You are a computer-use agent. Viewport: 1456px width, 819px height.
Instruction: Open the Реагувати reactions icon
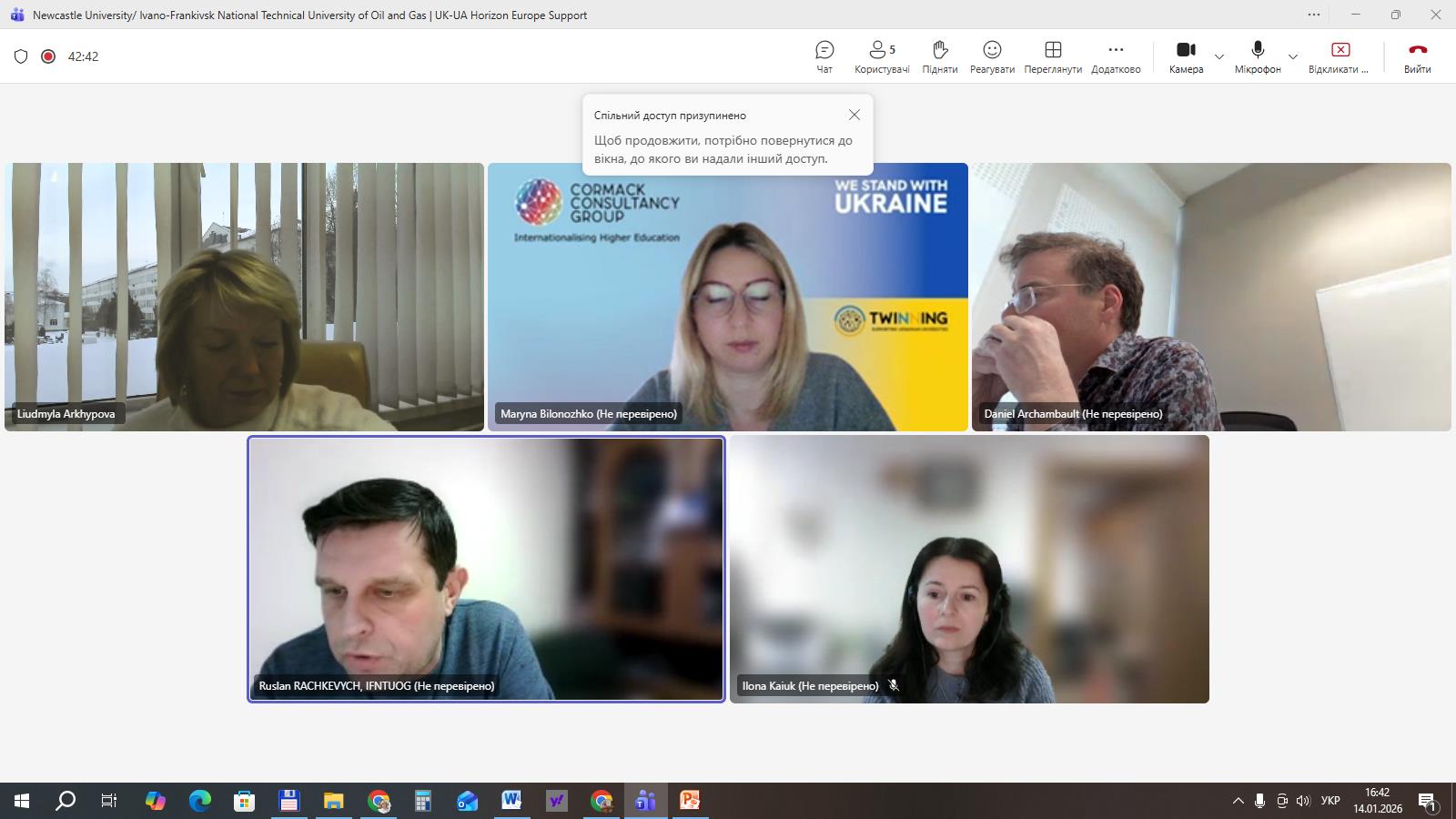coord(992,50)
